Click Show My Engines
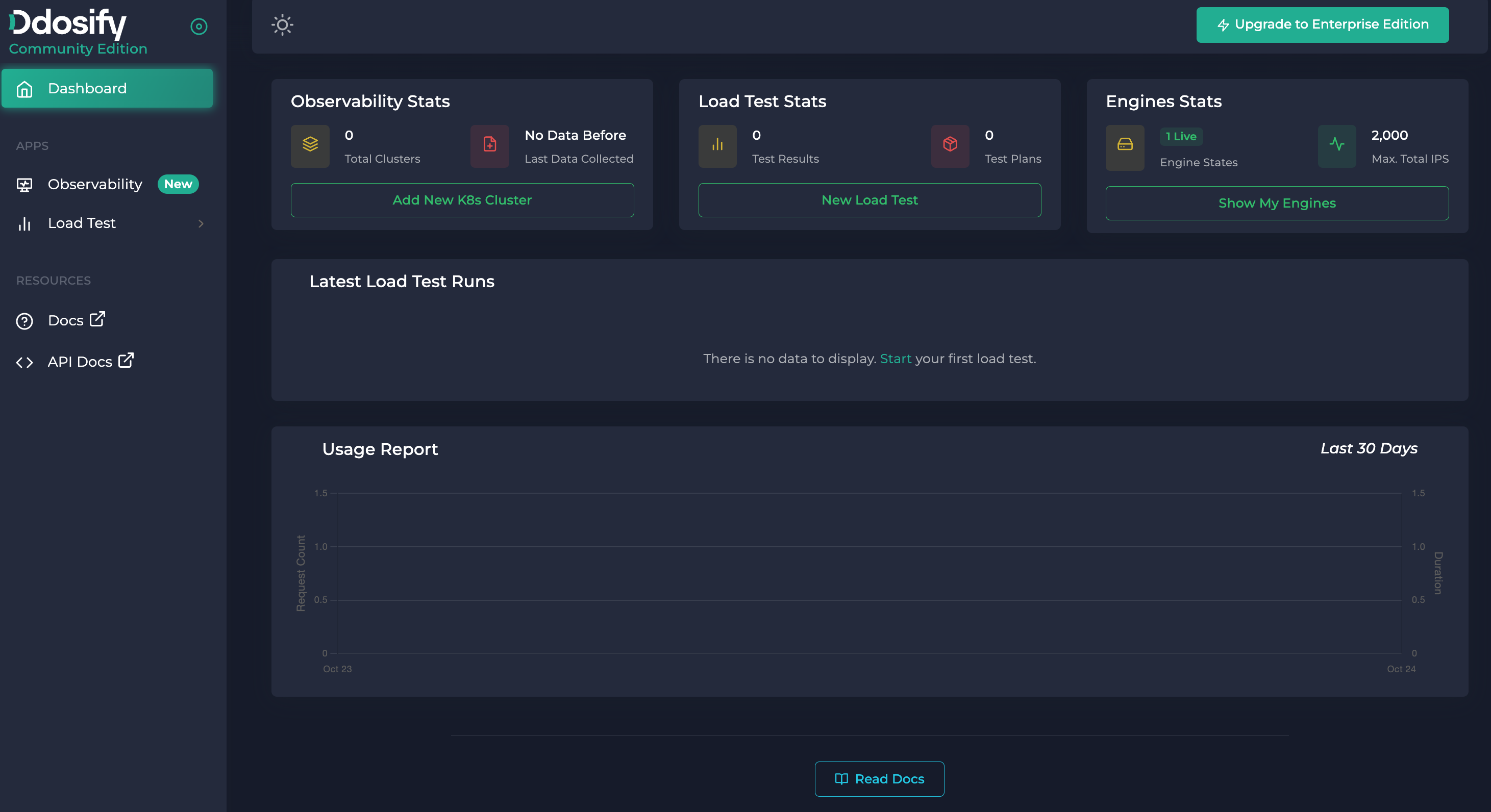Viewport: 1491px width, 812px height. (1277, 202)
